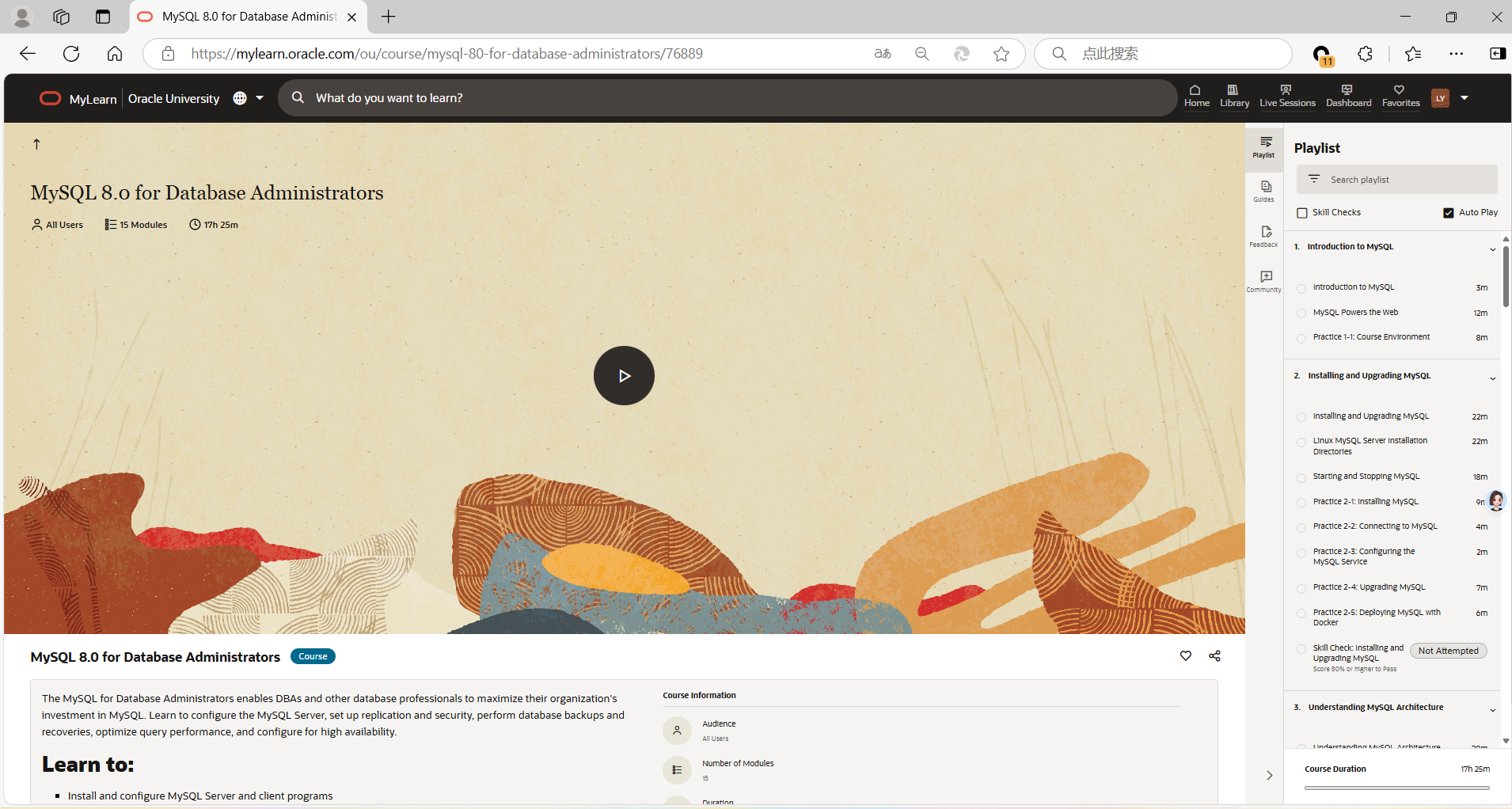Click the zoom out magnifier icon

[922, 54]
